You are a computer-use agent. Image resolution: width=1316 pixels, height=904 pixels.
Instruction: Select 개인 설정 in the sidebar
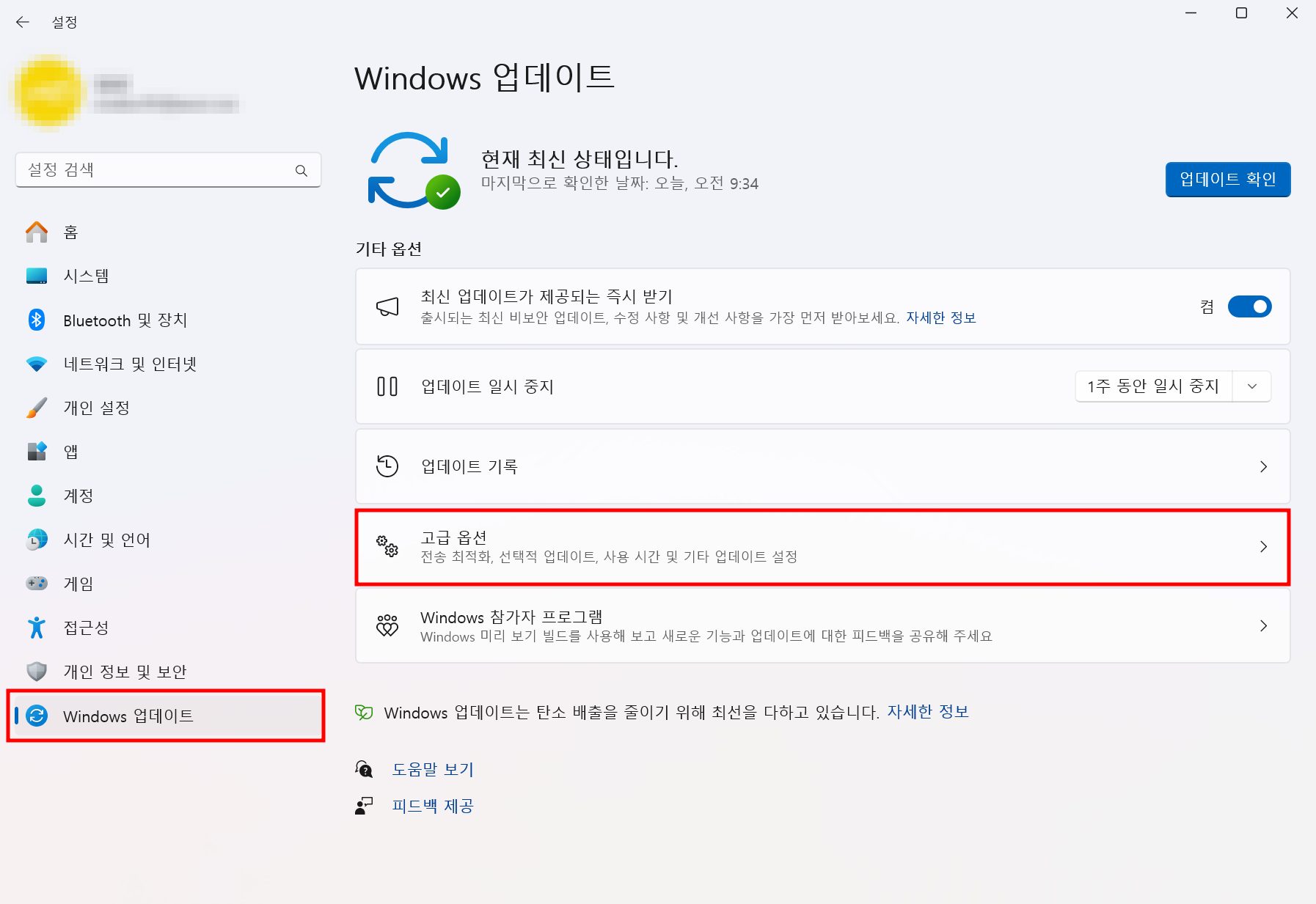[168, 408]
